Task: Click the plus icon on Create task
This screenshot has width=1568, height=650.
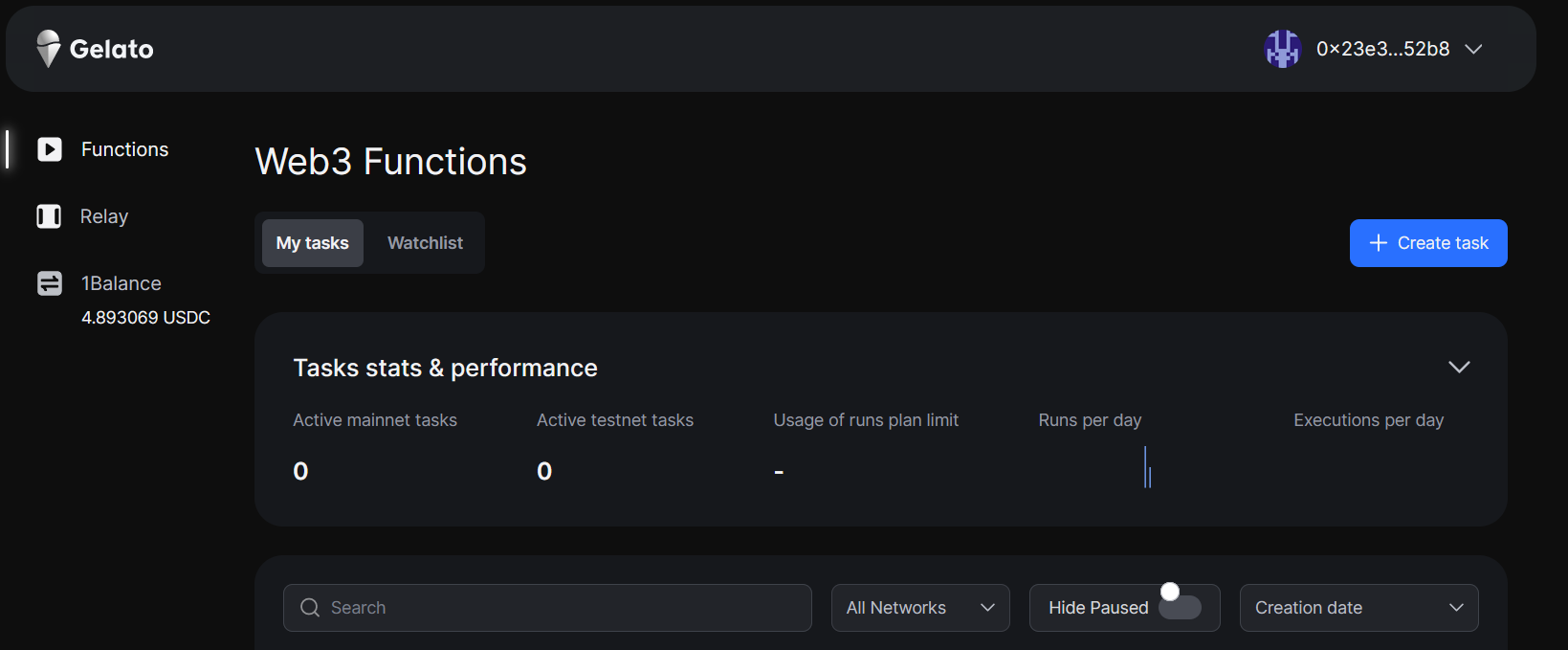Action: 1379,243
